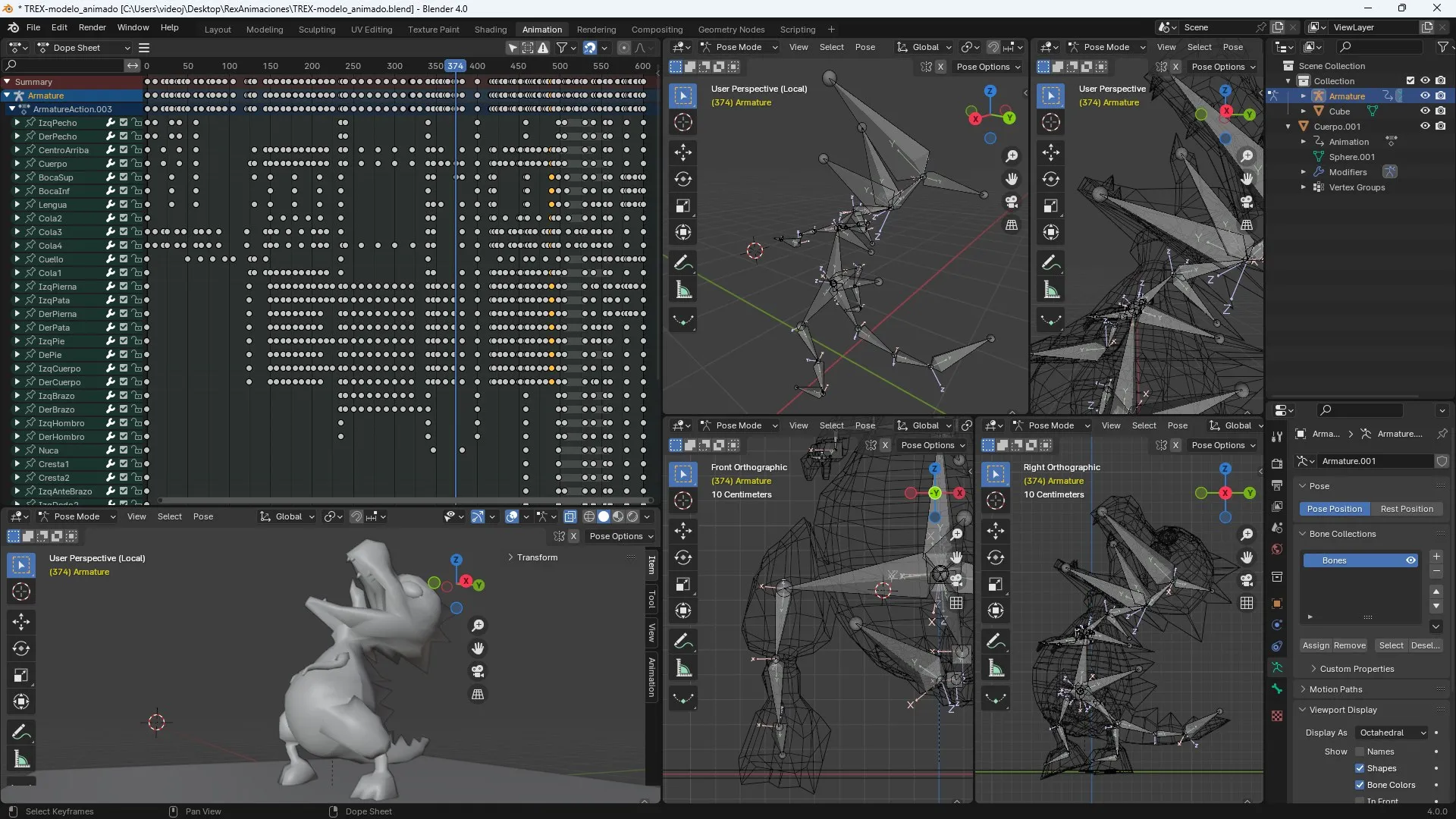Viewport: 1456px width, 819px height.
Task: Click the outliner filter funnel icon
Action: (x=1442, y=47)
